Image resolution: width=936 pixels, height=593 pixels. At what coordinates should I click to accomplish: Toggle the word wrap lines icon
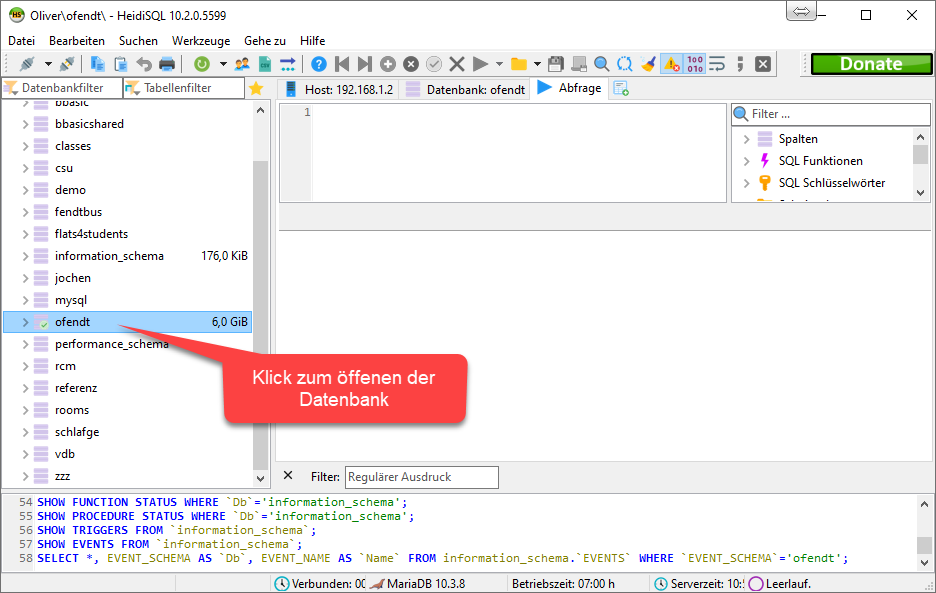click(717, 64)
